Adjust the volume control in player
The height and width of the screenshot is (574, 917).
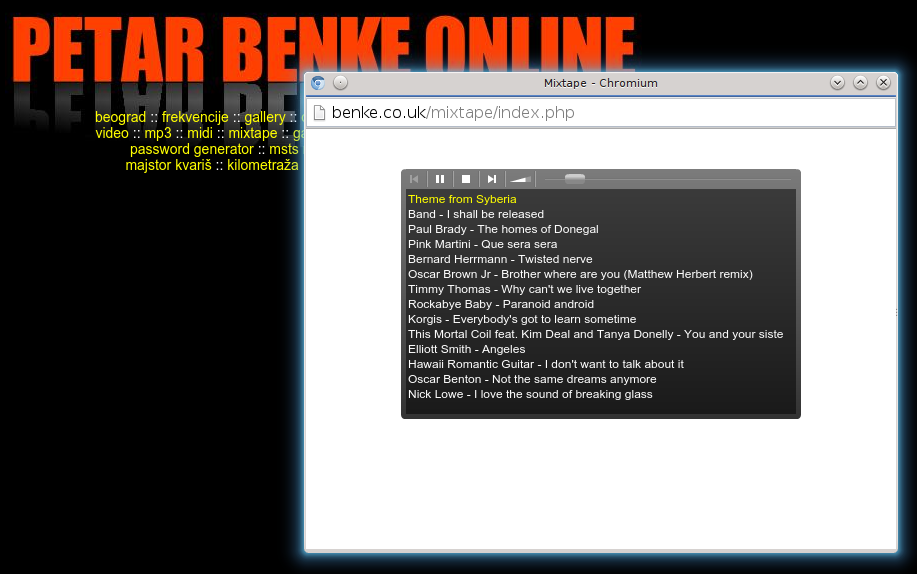[x=520, y=179]
